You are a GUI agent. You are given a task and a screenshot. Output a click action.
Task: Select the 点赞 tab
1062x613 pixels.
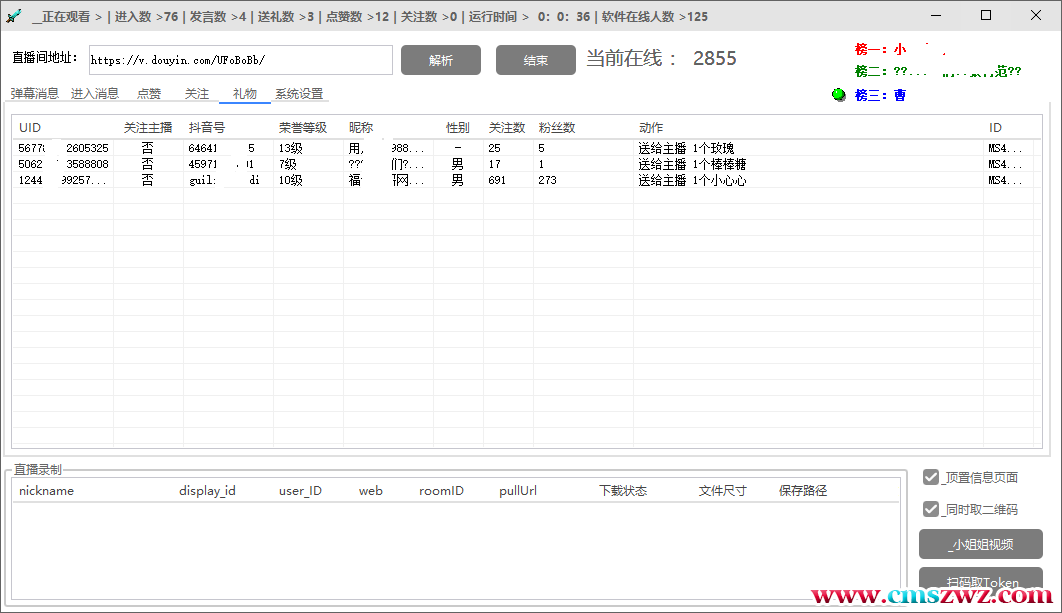(x=149, y=94)
